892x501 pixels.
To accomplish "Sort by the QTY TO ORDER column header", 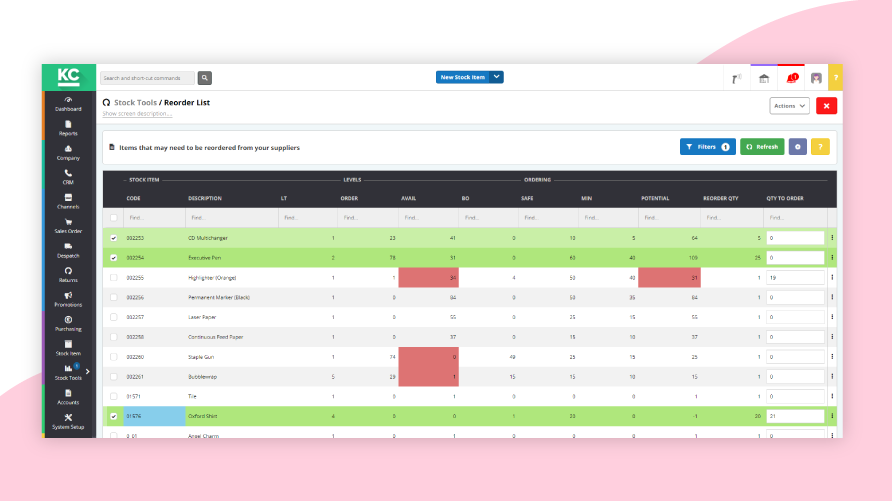I will 784,198.
